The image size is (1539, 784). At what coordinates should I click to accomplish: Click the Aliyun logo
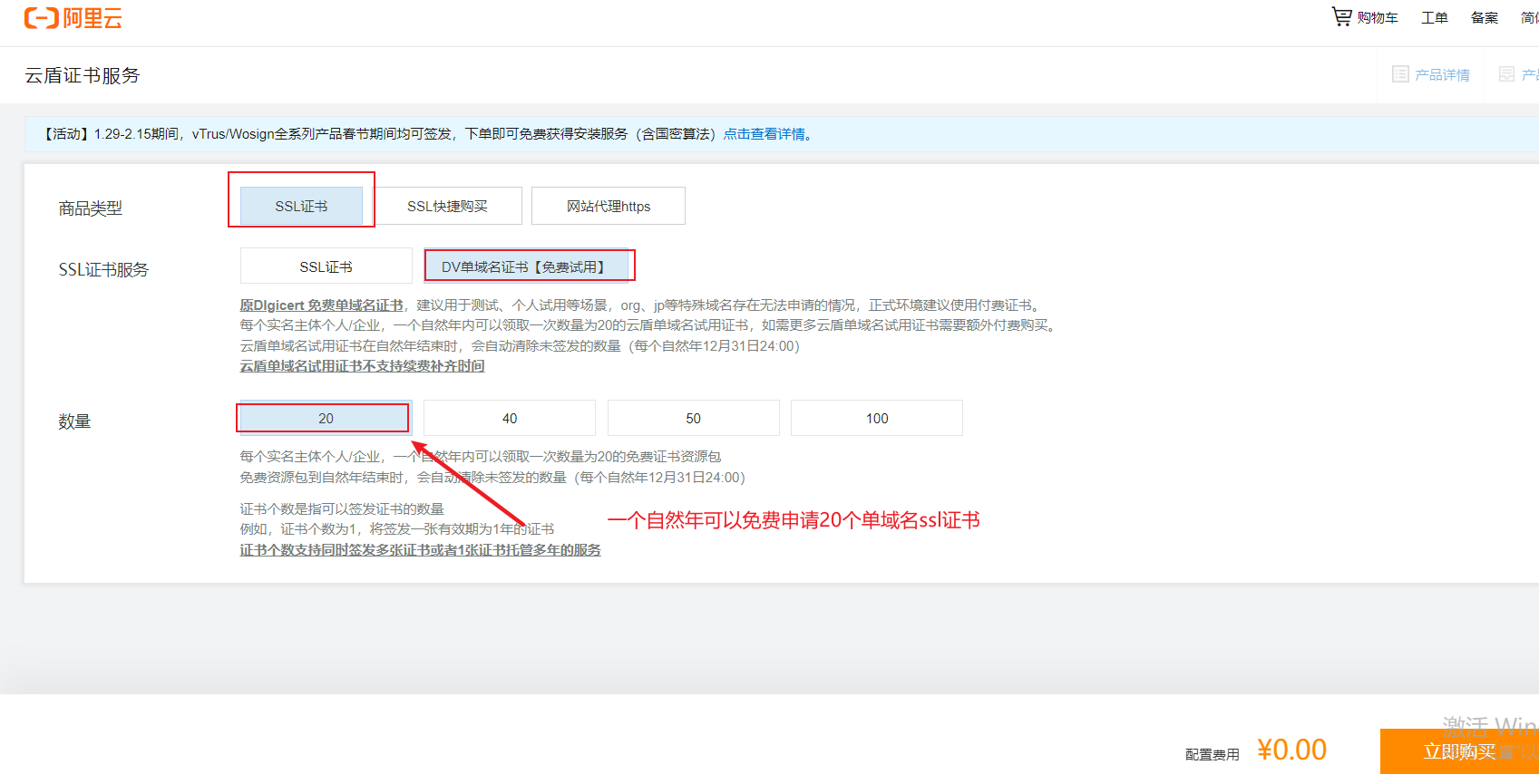(73, 18)
